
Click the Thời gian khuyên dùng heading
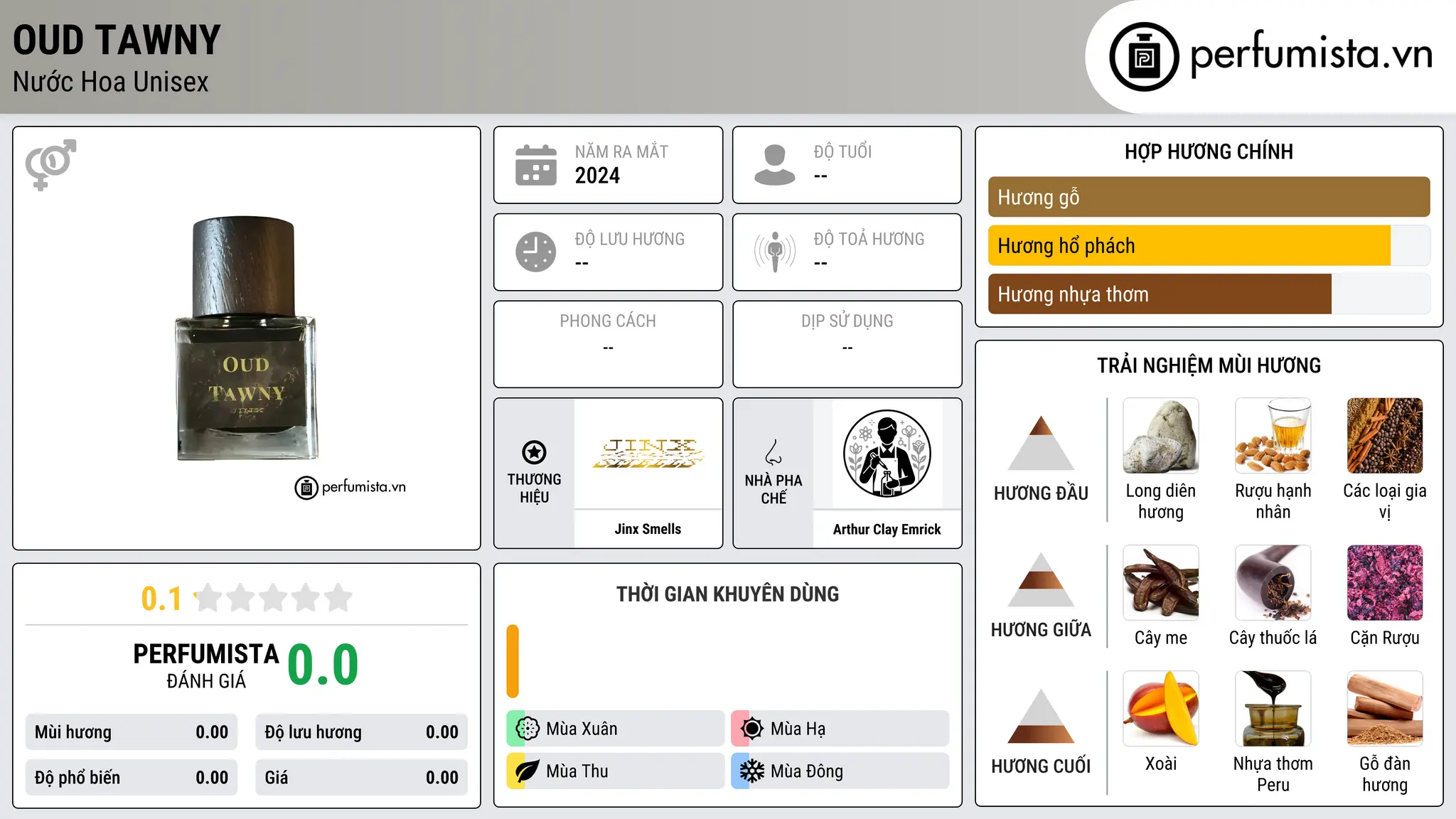click(727, 594)
